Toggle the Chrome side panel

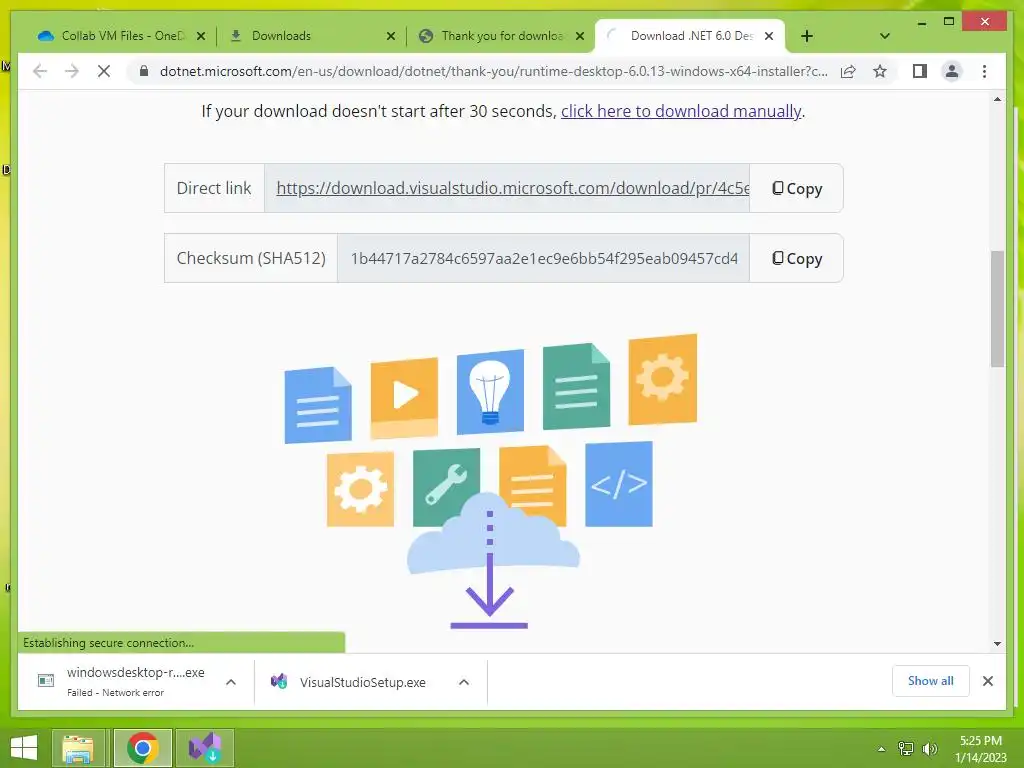point(920,71)
